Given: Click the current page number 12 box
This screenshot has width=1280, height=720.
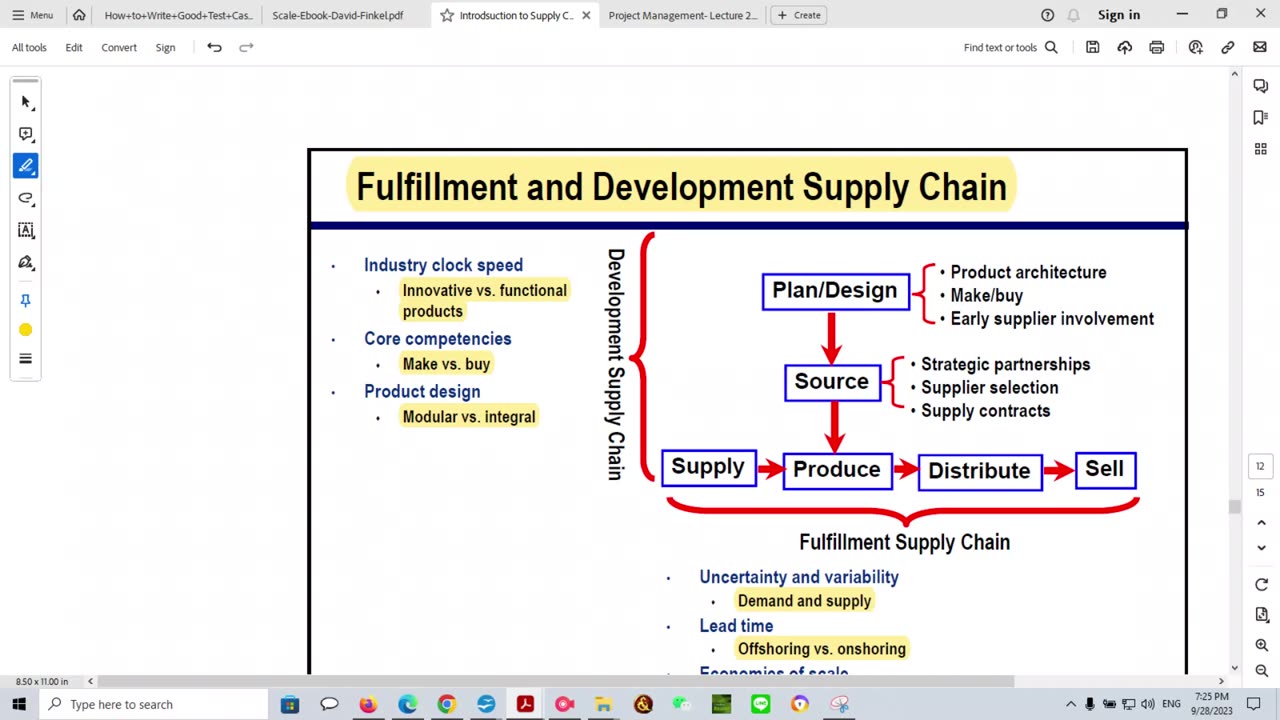Looking at the screenshot, I should pos(1260,466).
